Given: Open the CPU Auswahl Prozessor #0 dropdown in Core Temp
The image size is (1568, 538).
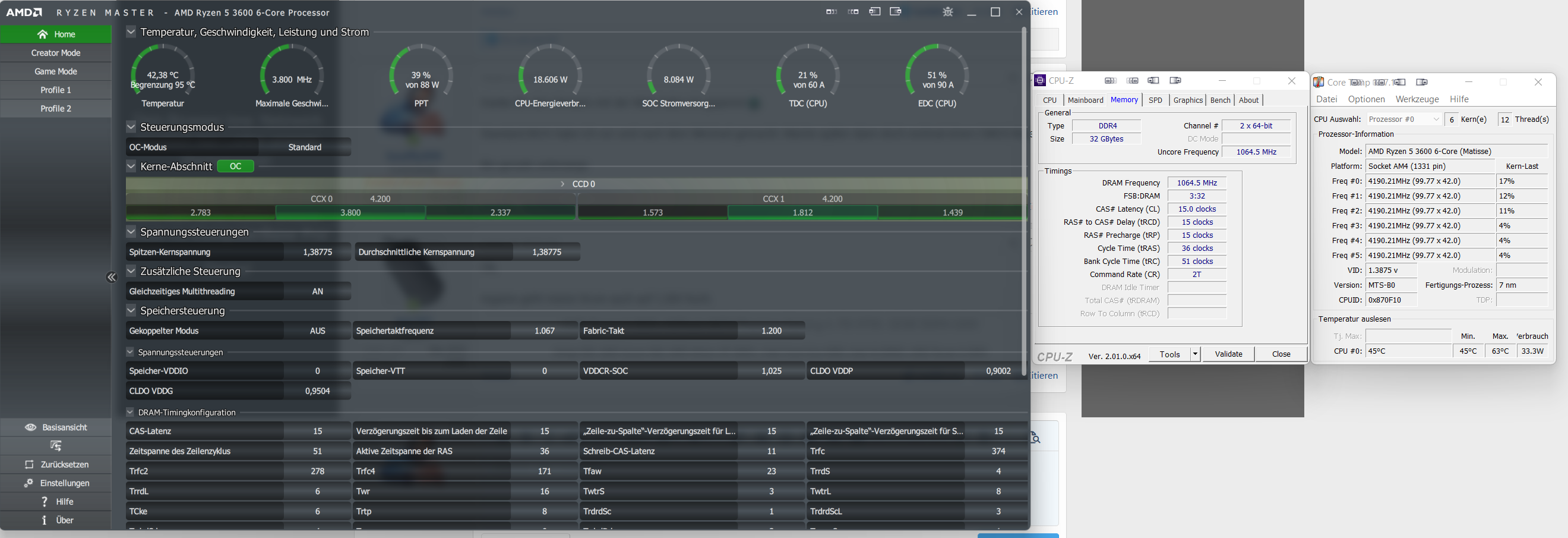Looking at the screenshot, I should click(1403, 119).
